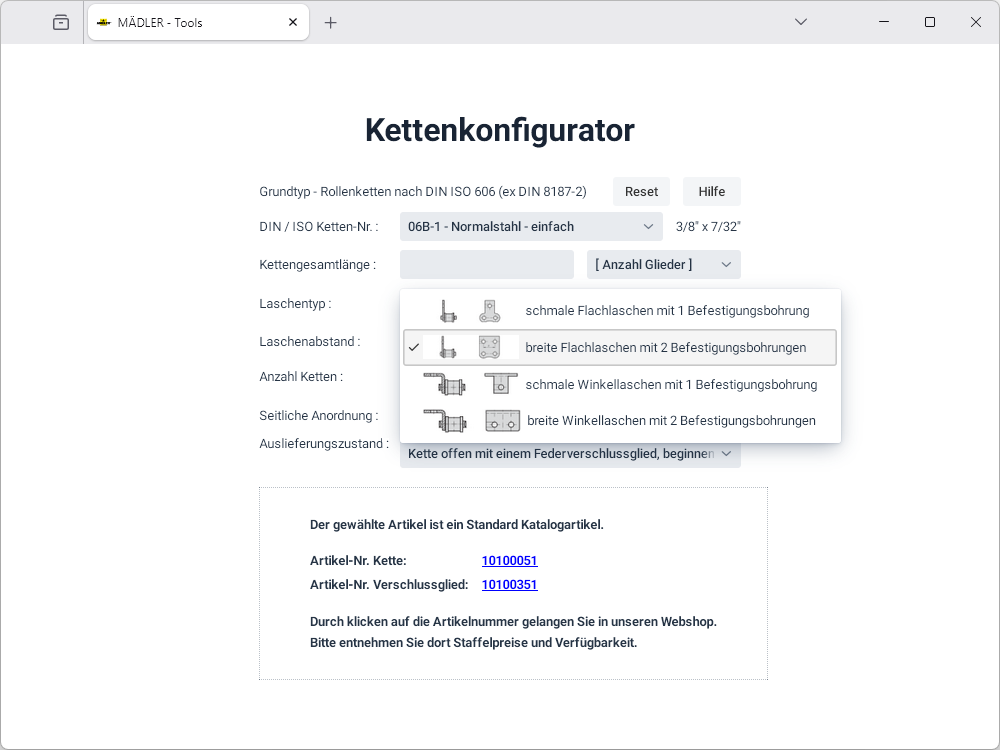Click side-view icon of wide angle plate
The width and height of the screenshot is (1000, 750).
click(x=444, y=421)
